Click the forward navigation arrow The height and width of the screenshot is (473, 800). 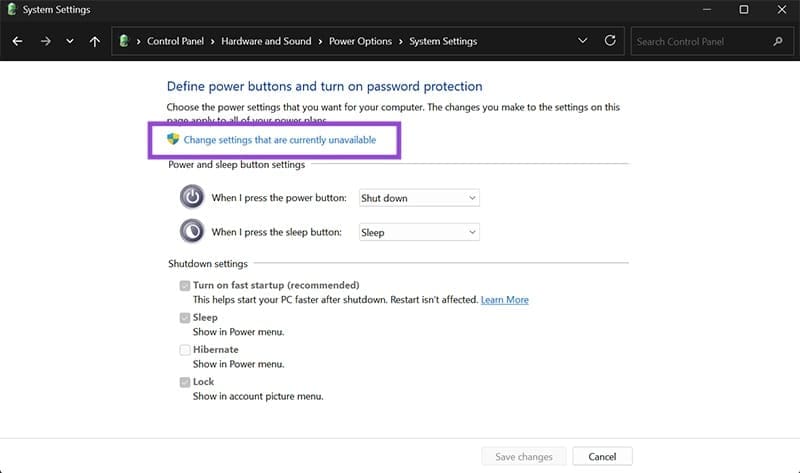[x=45, y=41]
